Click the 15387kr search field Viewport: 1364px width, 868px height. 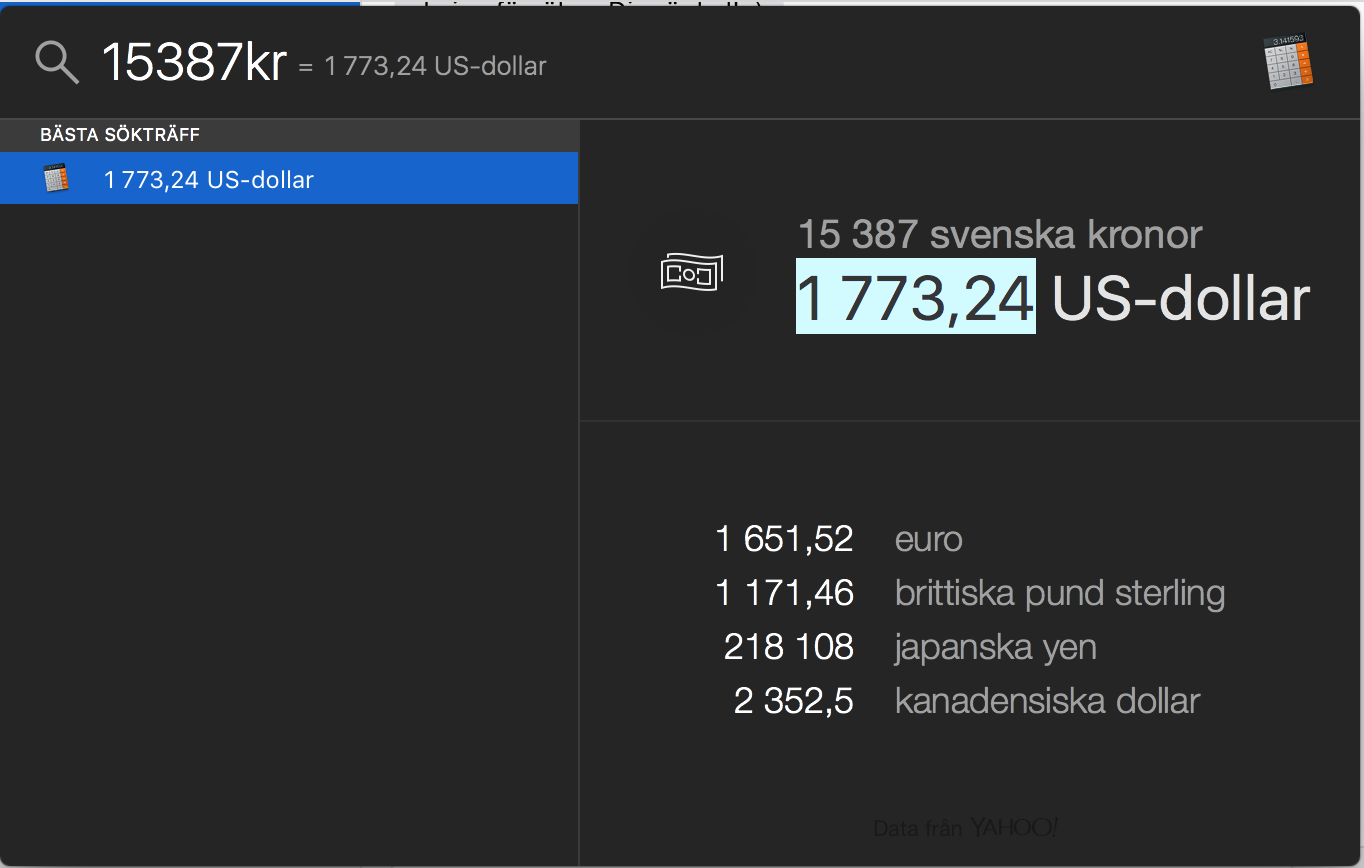194,63
